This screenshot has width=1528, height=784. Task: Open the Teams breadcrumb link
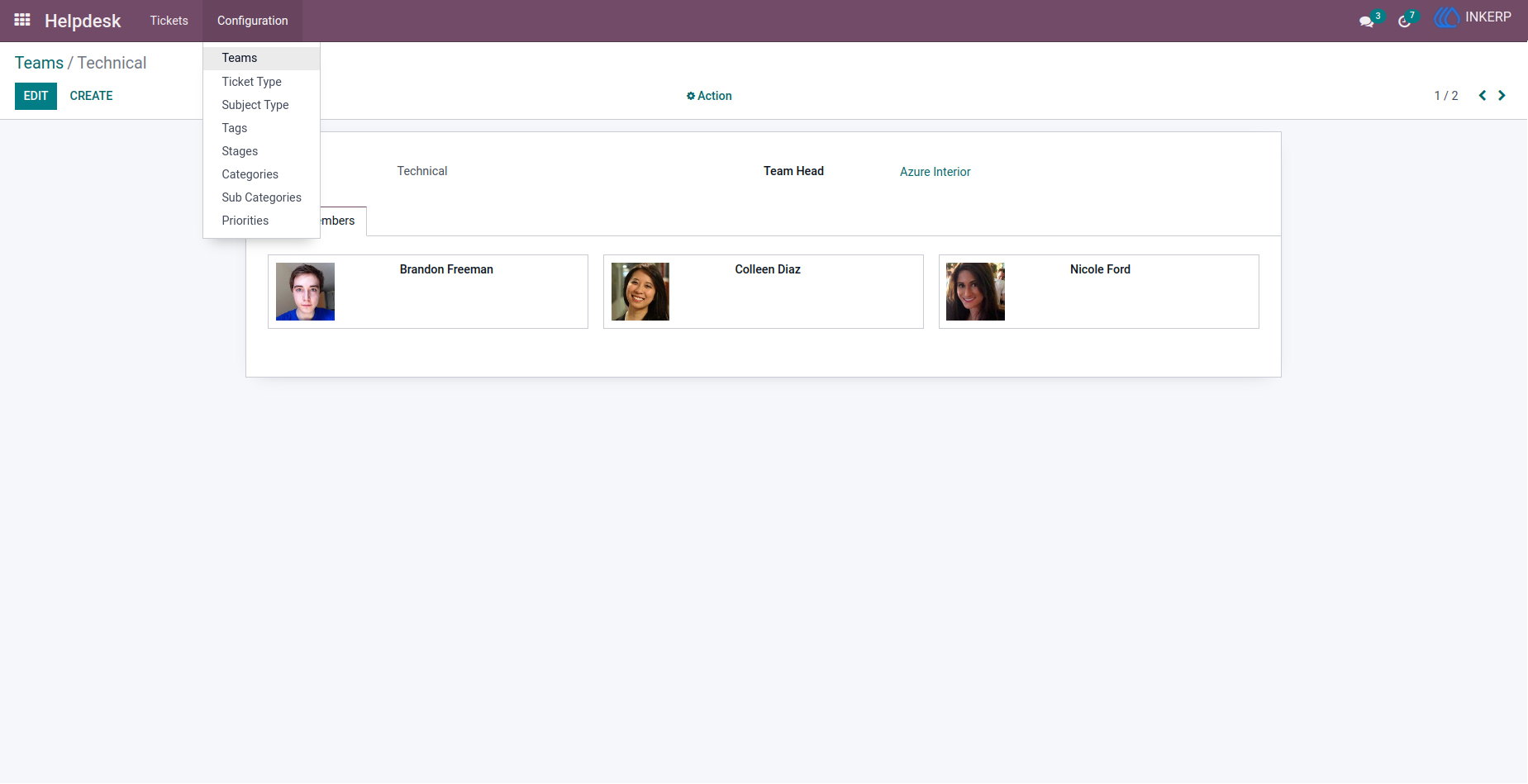point(39,63)
